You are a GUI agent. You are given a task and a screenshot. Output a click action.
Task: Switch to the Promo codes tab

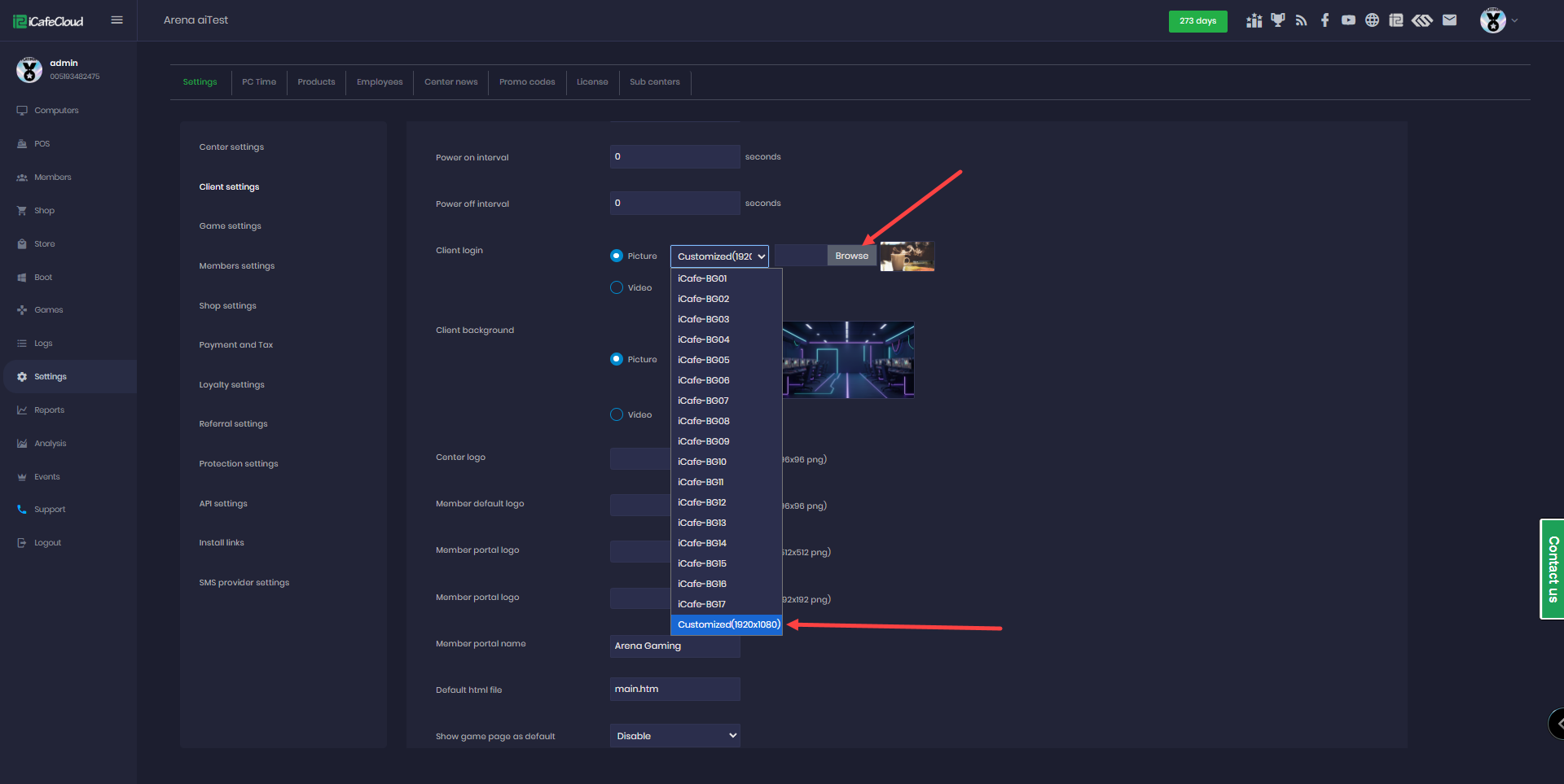click(527, 82)
